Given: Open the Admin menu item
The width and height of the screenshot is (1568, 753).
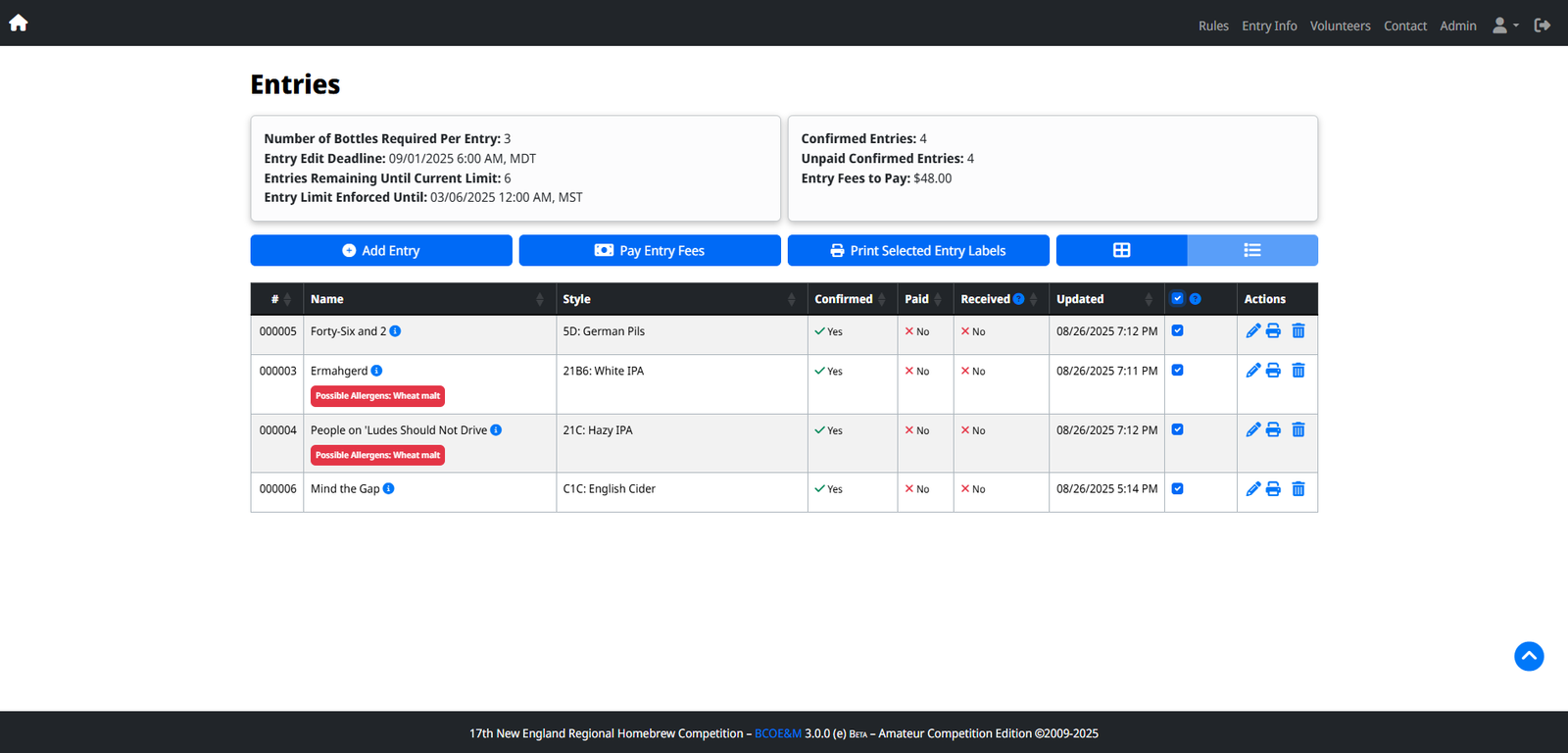Looking at the screenshot, I should pyautogui.click(x=1457, y=25).
